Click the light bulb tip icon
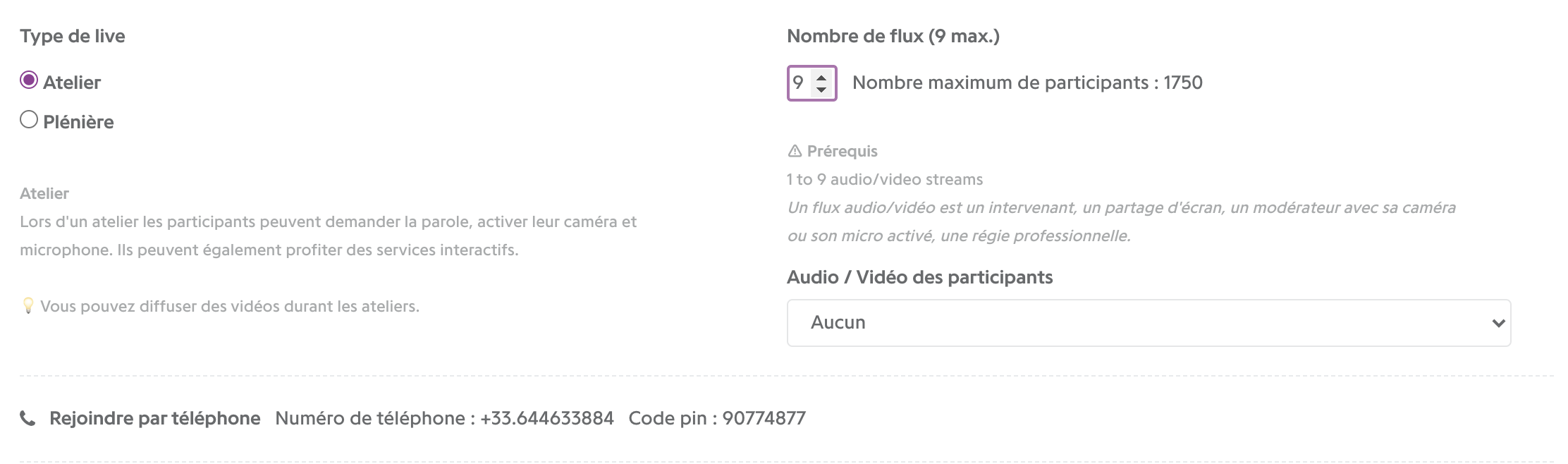Viewport: 1568px width, 464px height. (27, 306)
